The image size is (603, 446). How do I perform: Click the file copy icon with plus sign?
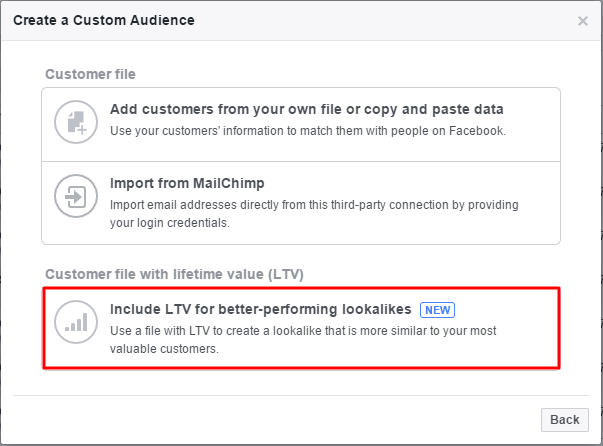pos(76,122)
